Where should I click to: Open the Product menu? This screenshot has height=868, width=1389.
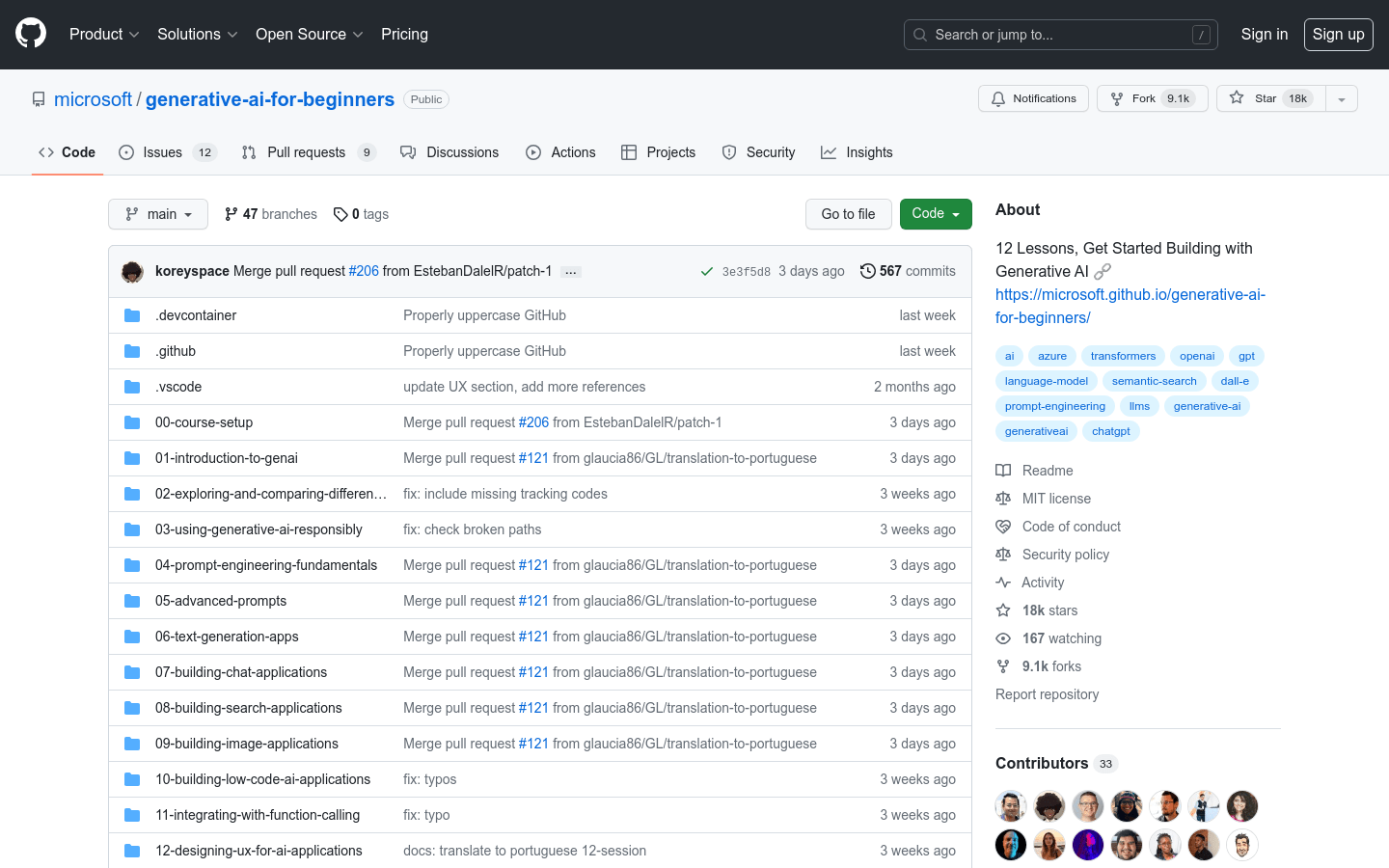pyautogui.click(x=104, y=34)
